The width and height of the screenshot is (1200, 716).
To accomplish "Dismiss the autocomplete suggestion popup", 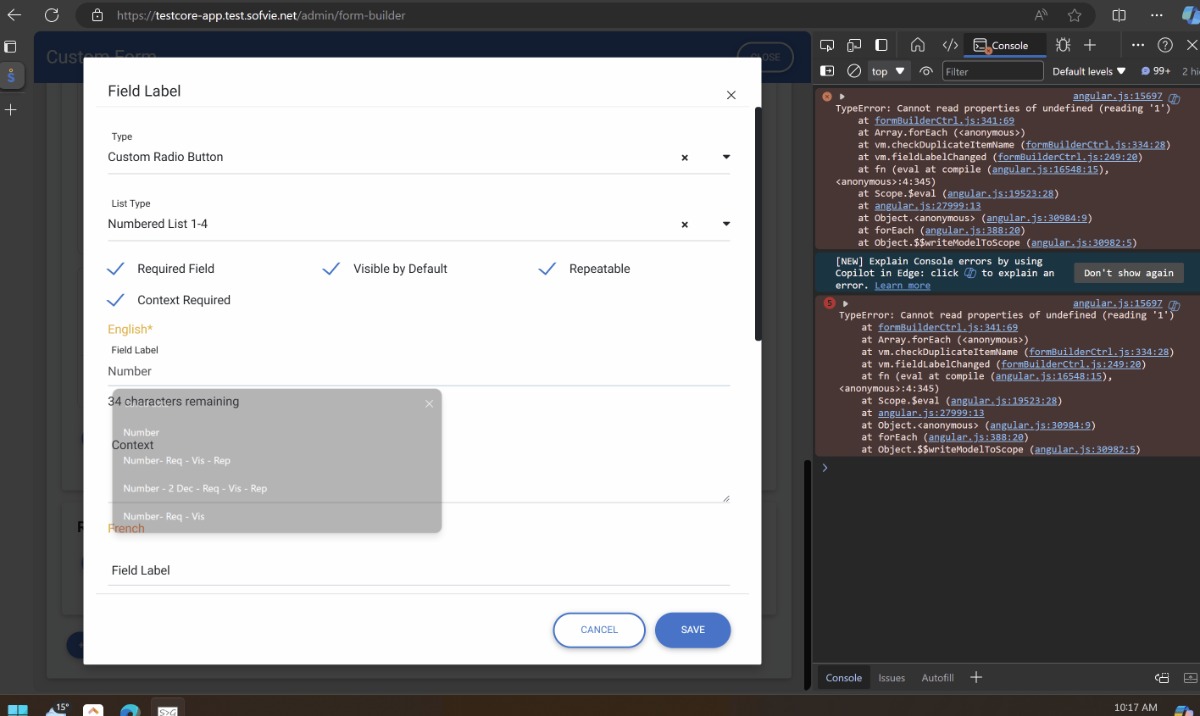I will click(x=429, y=404).
